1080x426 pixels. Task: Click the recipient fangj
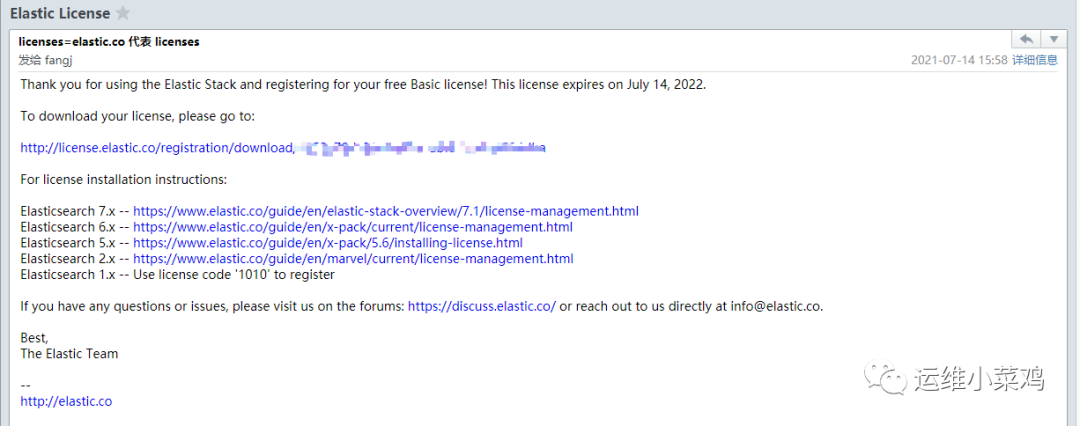(59, 60)
